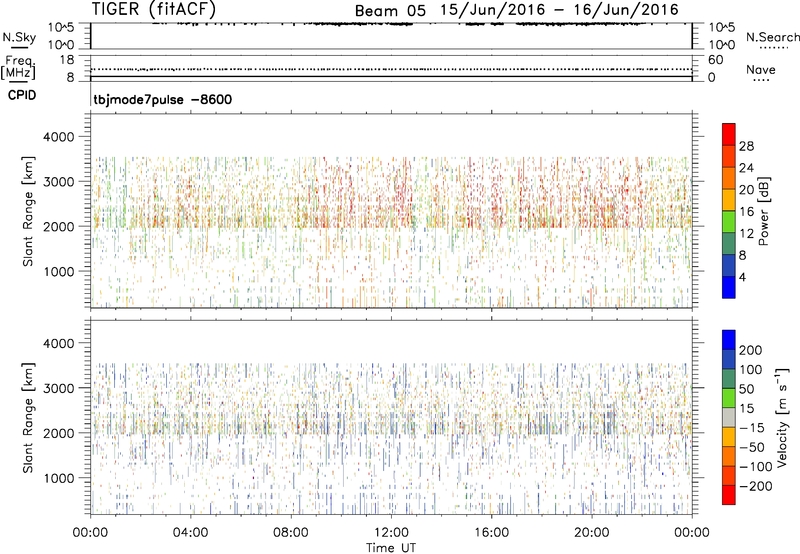The height and width of the screenshot is (554, 800).
Task: Click the '200' label on Velocity colorbar
Action: click(751, 350)
